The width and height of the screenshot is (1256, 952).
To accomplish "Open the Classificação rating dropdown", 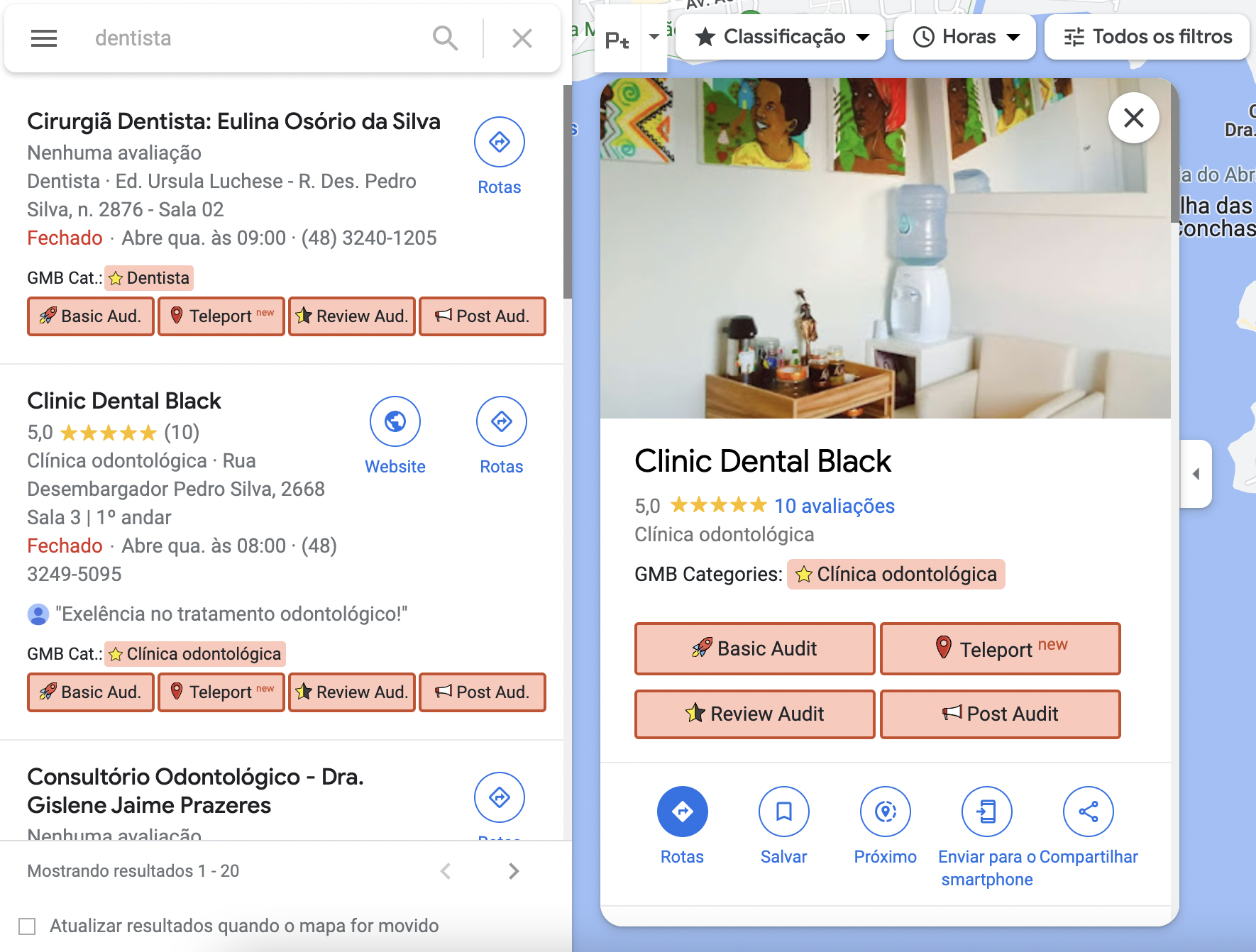I will point(779,36).
